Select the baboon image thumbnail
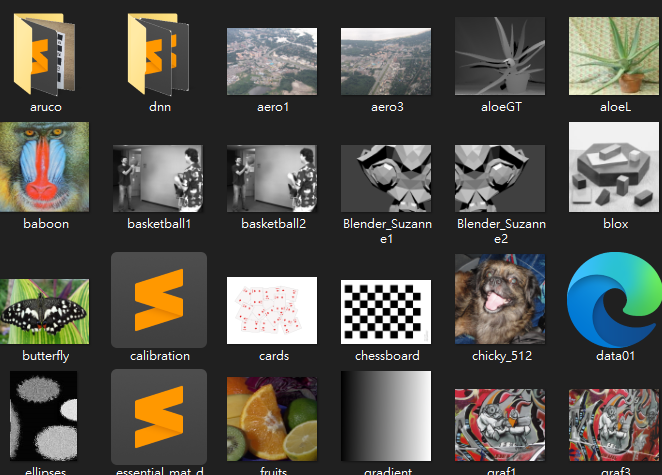This screenshot has height=475, width=662. coord(46,167)
